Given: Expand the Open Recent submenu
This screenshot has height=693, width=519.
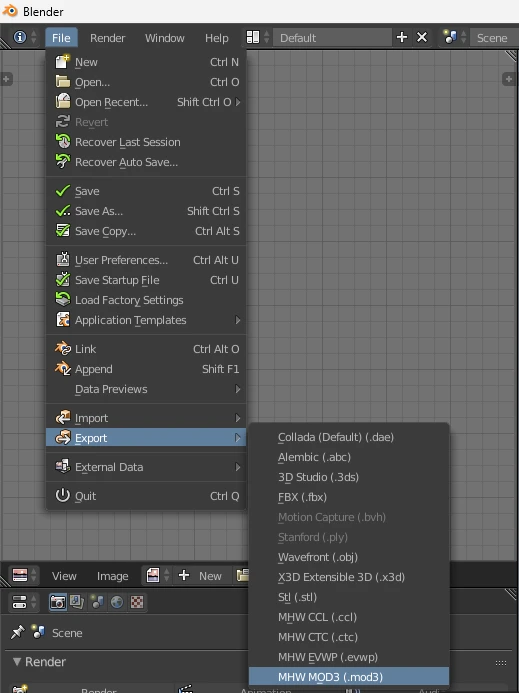Looking at the screenshot, I should tap(238, 102).
